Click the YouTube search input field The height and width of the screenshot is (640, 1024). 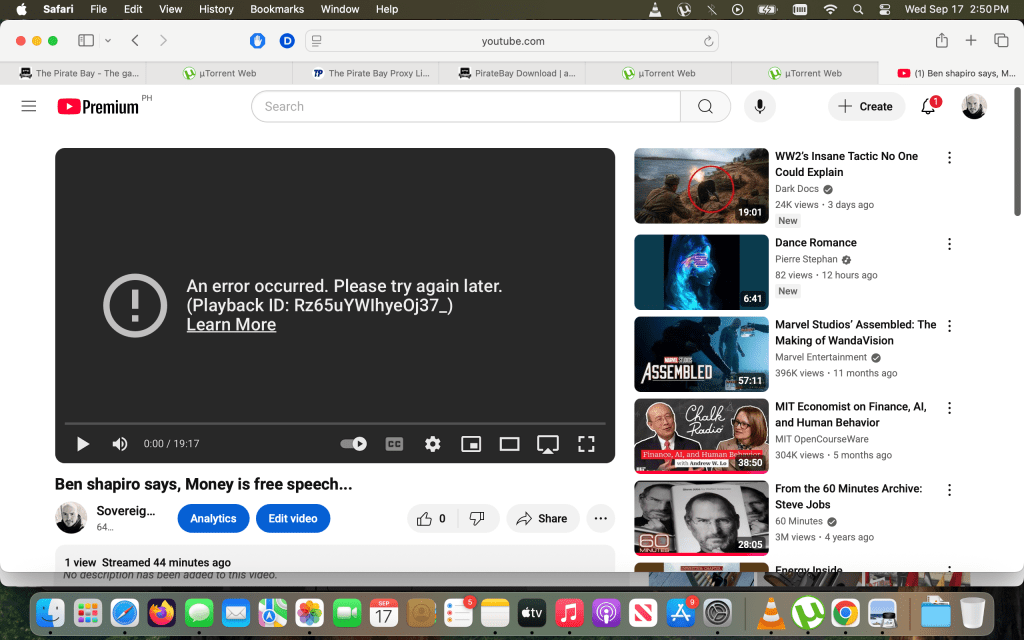465,107
